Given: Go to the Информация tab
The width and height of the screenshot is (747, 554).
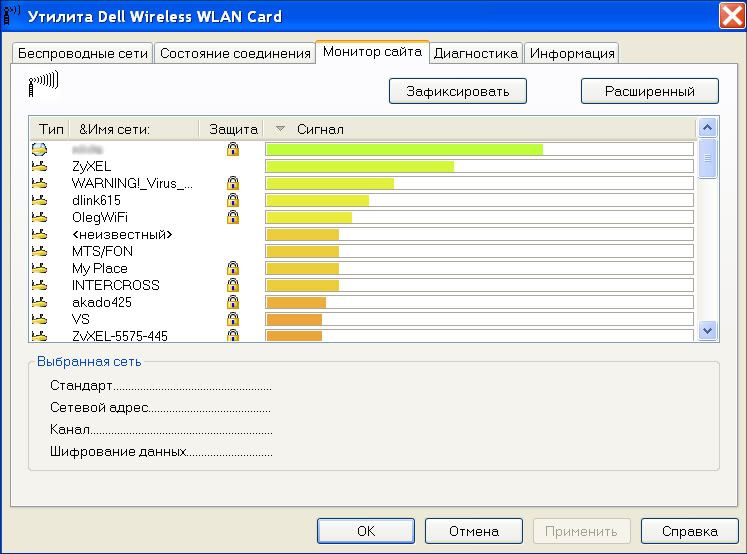Looking at the screenshot, I should point(572,53).
